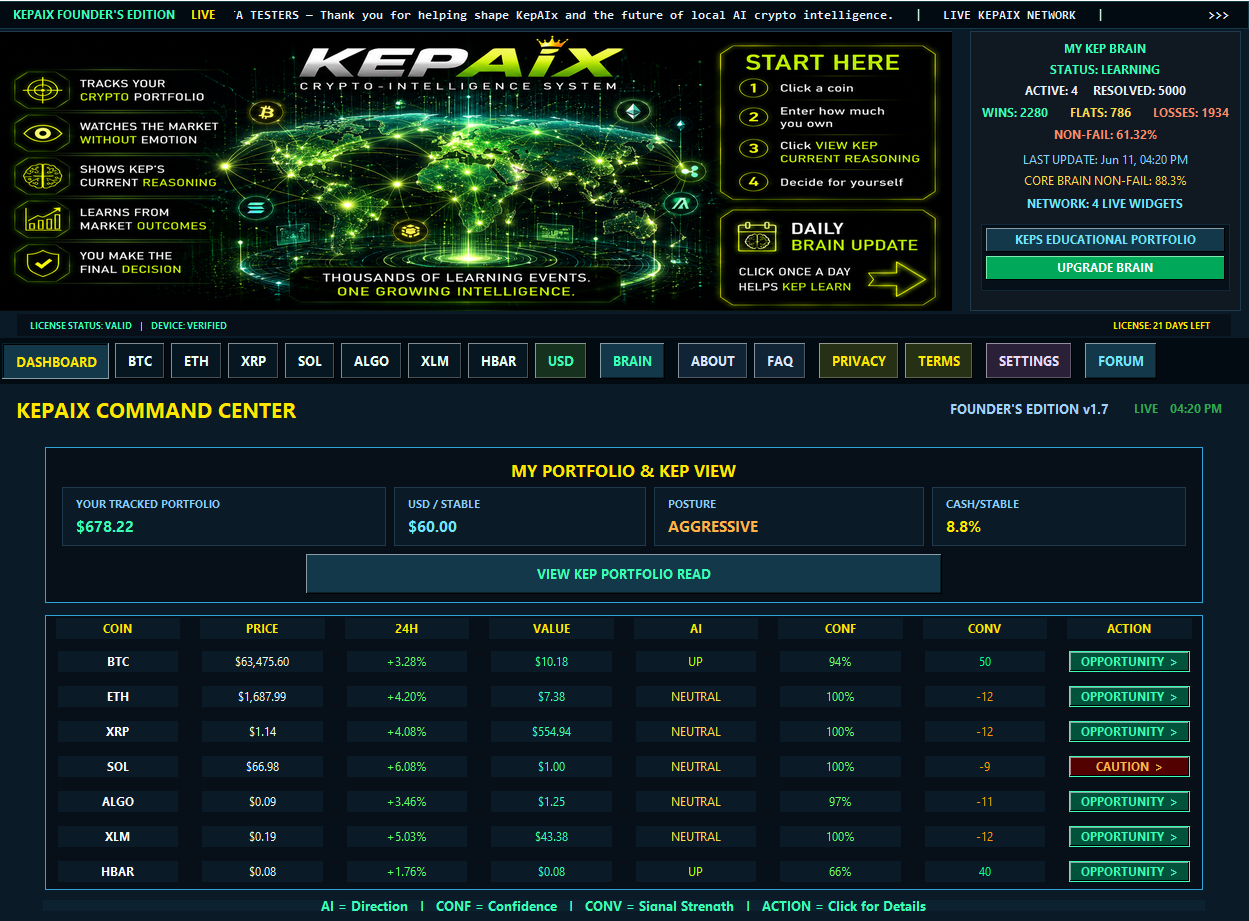Click NETWORK: 4 LIVE WIDGETS text
Screen dimensions: 1249x921
coord(1105,203)
